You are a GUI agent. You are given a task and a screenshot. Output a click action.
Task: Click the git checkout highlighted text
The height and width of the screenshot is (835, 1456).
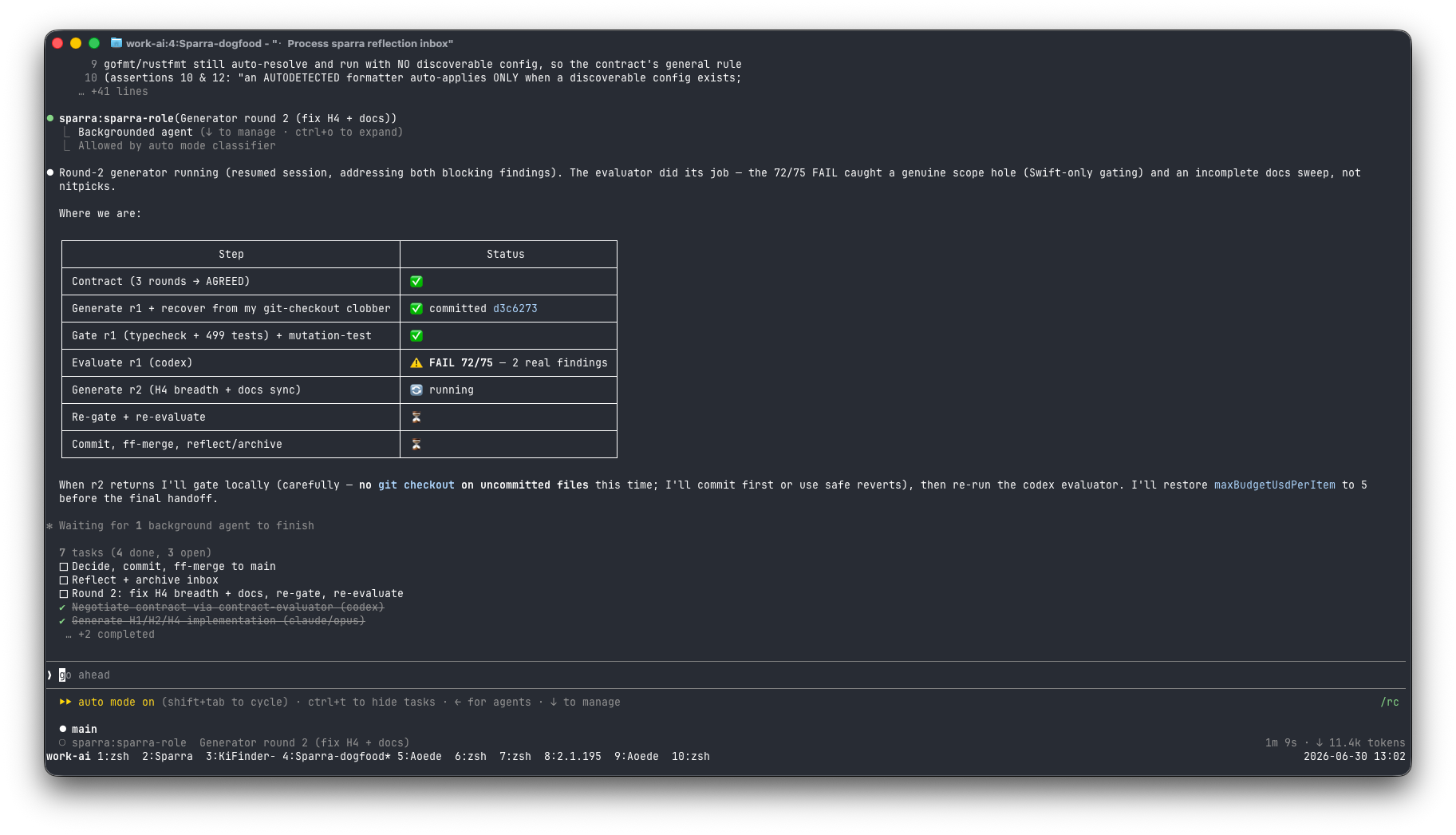[x=416, y=485]
